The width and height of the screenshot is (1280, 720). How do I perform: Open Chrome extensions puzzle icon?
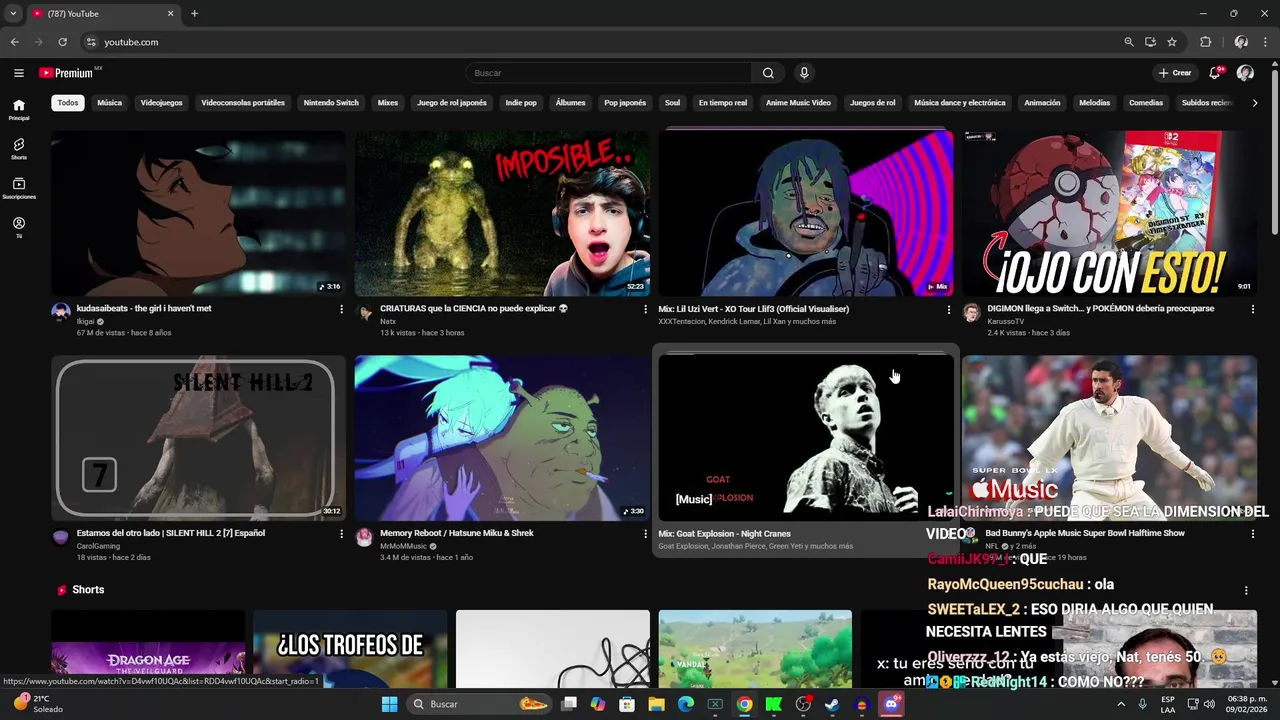(x=1205, y=42)
